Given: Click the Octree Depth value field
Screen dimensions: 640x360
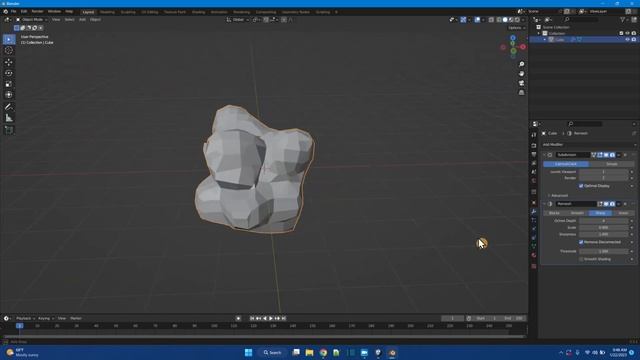Looking at the screenshot, I should pos(603,221).
